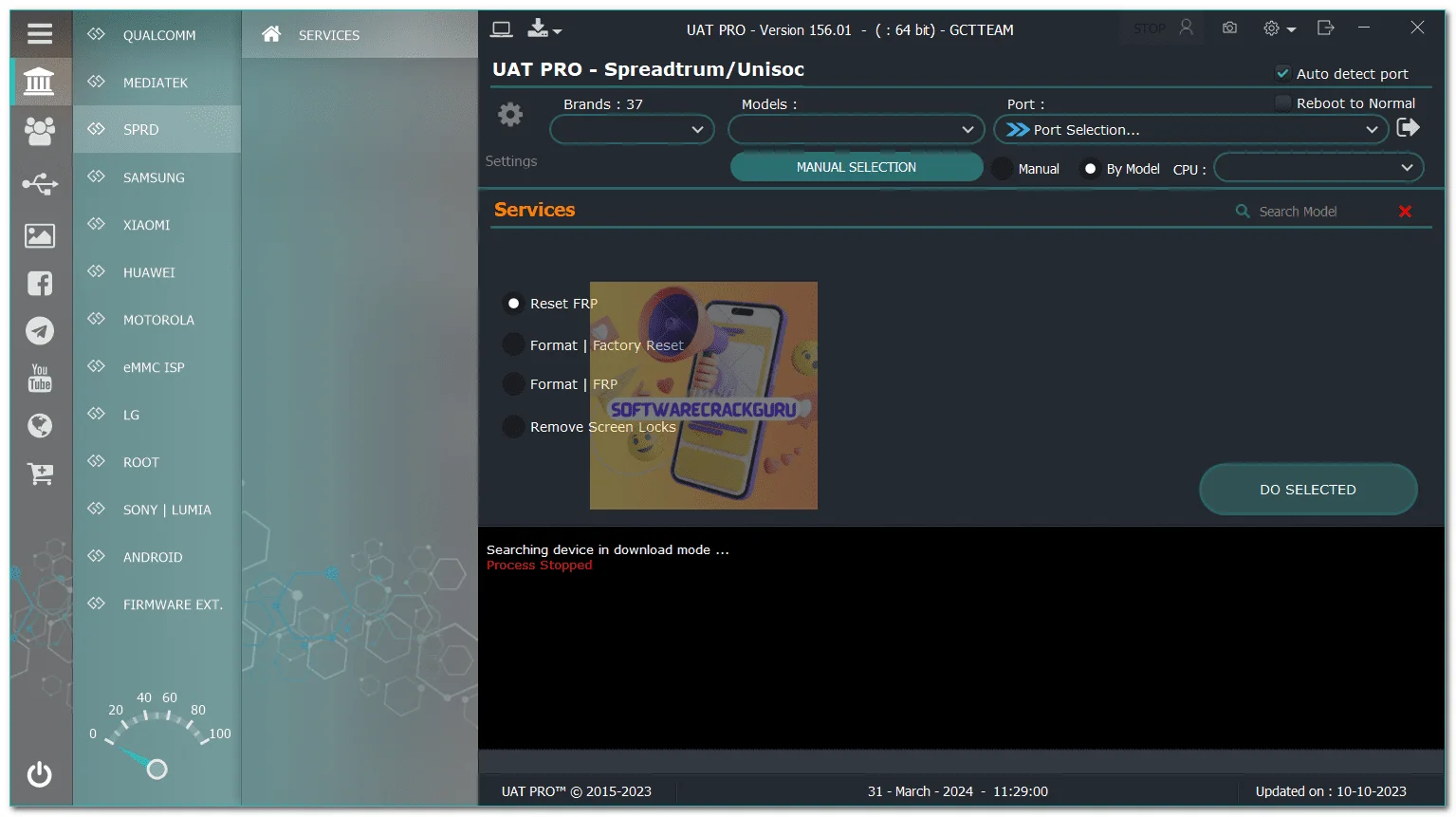Open the MOTOROLA module
The width and height of the screenshot is (1456, 817).
[157, 320]
